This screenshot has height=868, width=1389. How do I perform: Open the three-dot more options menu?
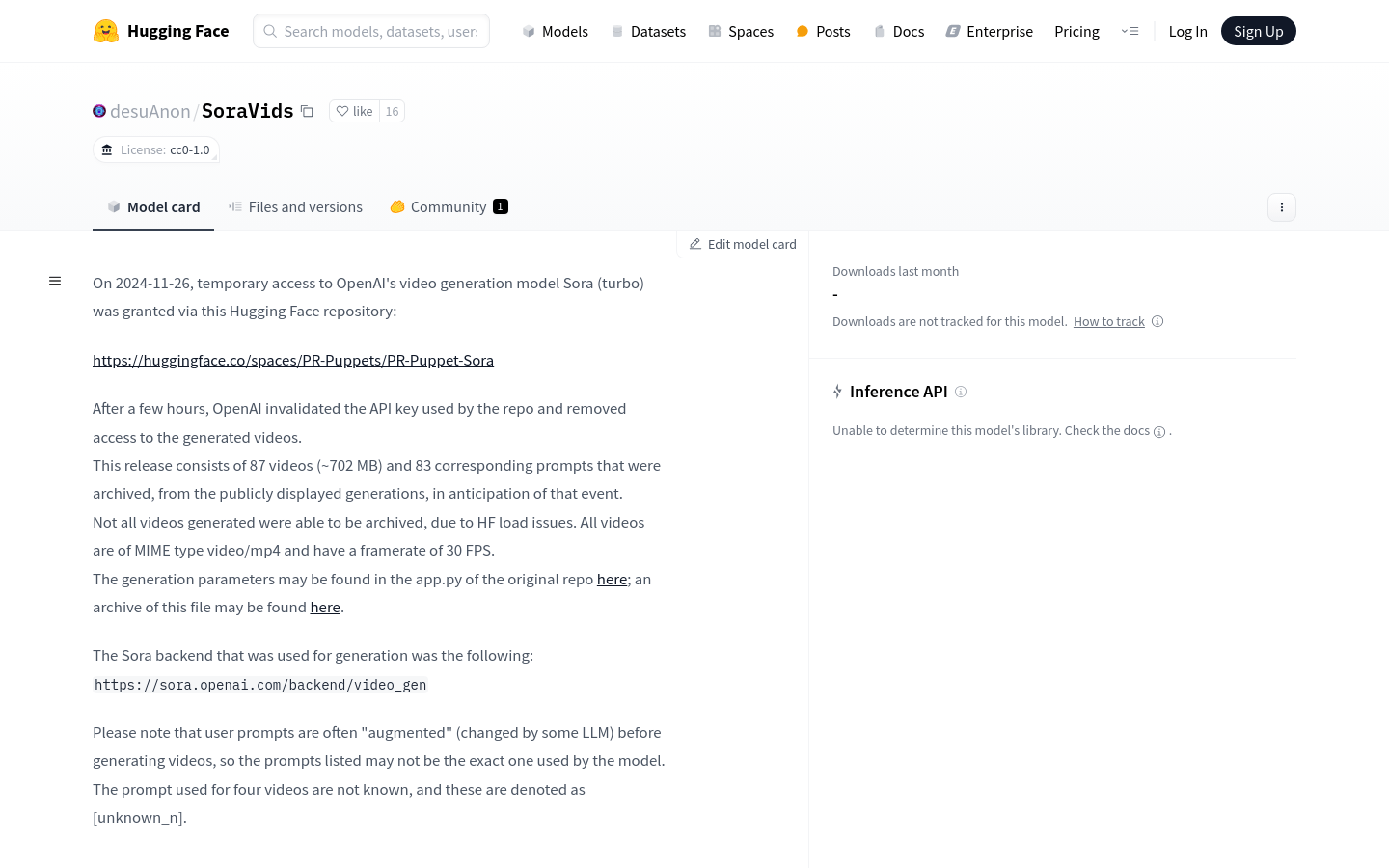(1281, 207)
